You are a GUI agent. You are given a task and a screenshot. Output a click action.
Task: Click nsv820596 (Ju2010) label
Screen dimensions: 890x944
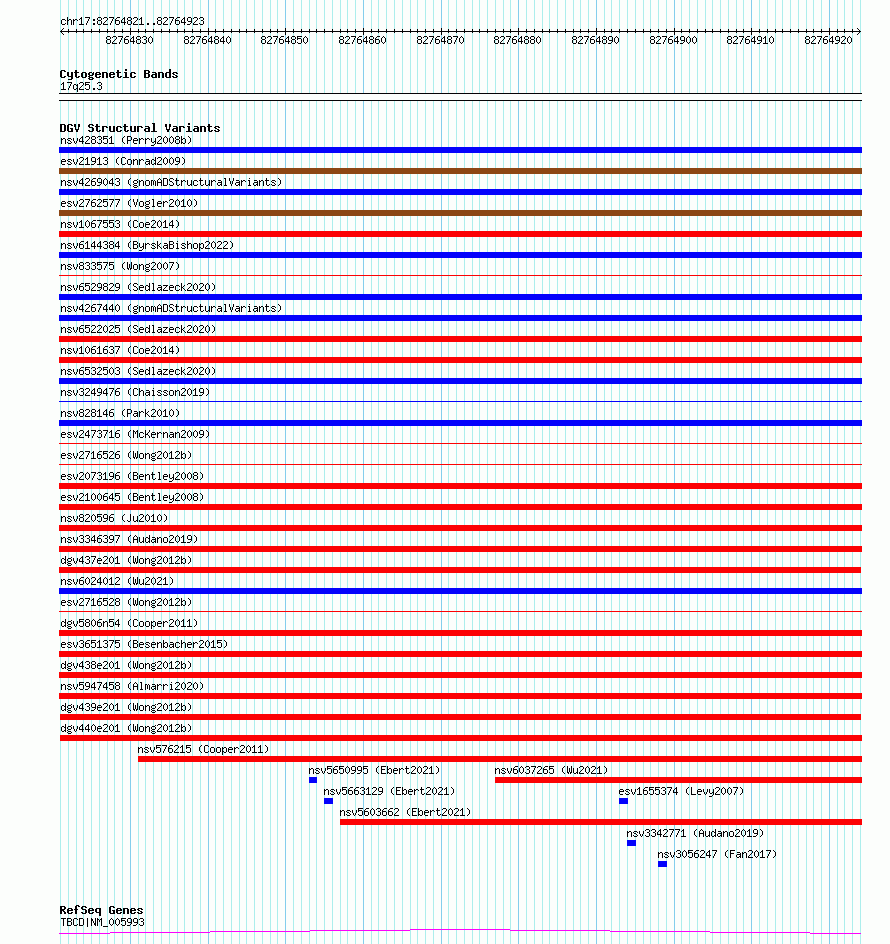pos(114,518)
